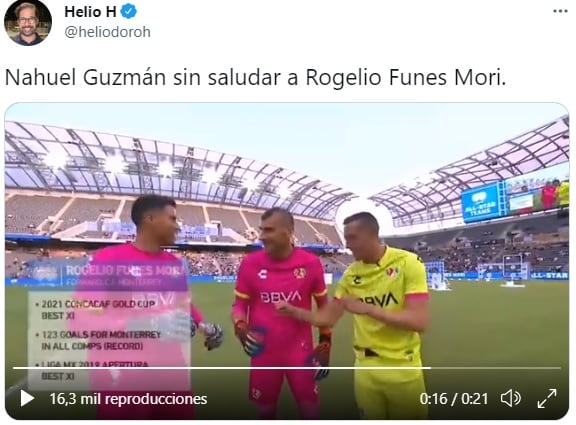This screenshot has width=576, height=425.
Task: Click the center of the video frame
Action: tap(287, 261)
